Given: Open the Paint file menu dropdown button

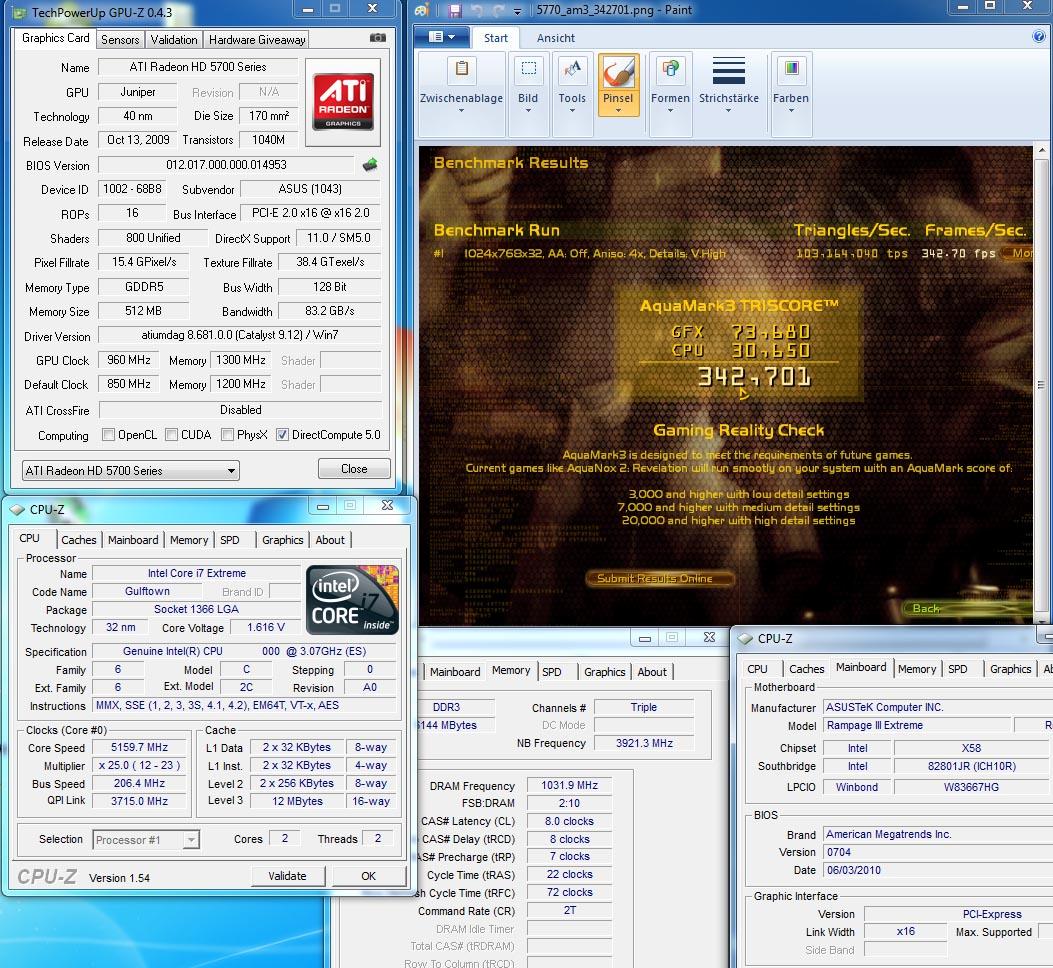Looking at the screenshot, I should (x=441, y=37).
